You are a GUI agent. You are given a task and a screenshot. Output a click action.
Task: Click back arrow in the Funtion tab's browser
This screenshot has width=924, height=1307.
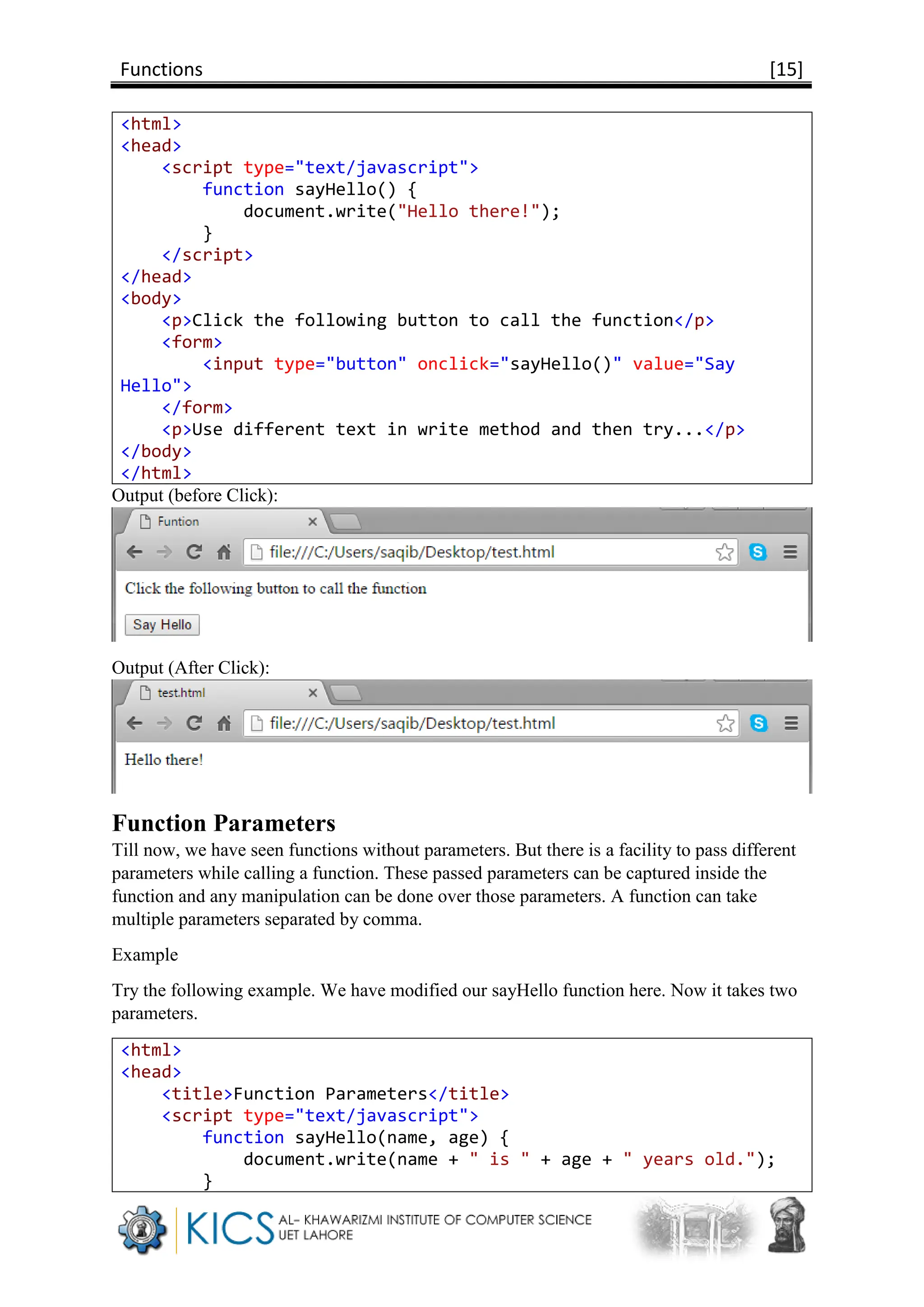[x=134, y=552]
